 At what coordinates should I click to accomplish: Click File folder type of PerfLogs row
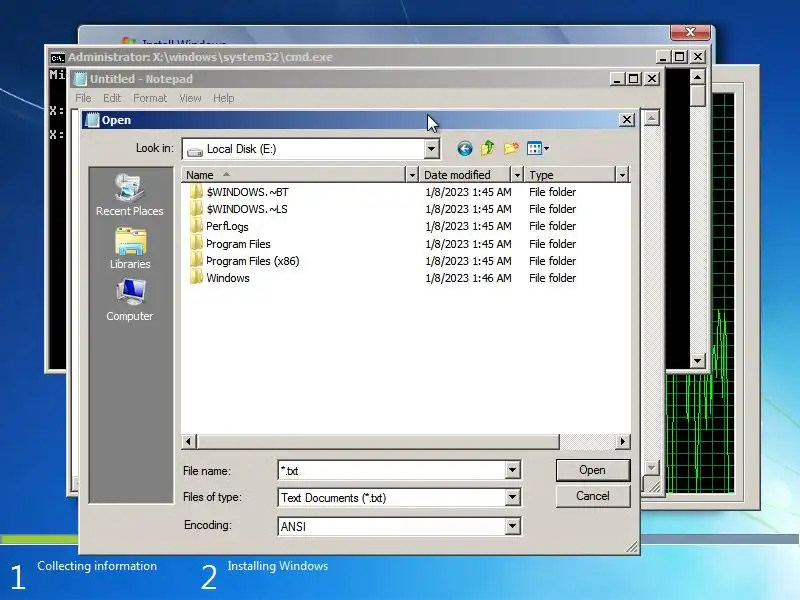[553, 226]
